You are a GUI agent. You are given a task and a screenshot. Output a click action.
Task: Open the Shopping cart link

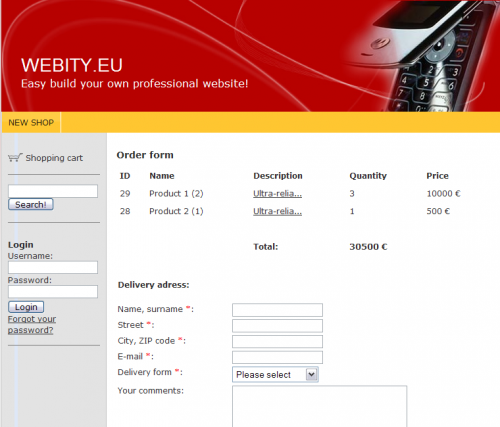coord(54,158)
